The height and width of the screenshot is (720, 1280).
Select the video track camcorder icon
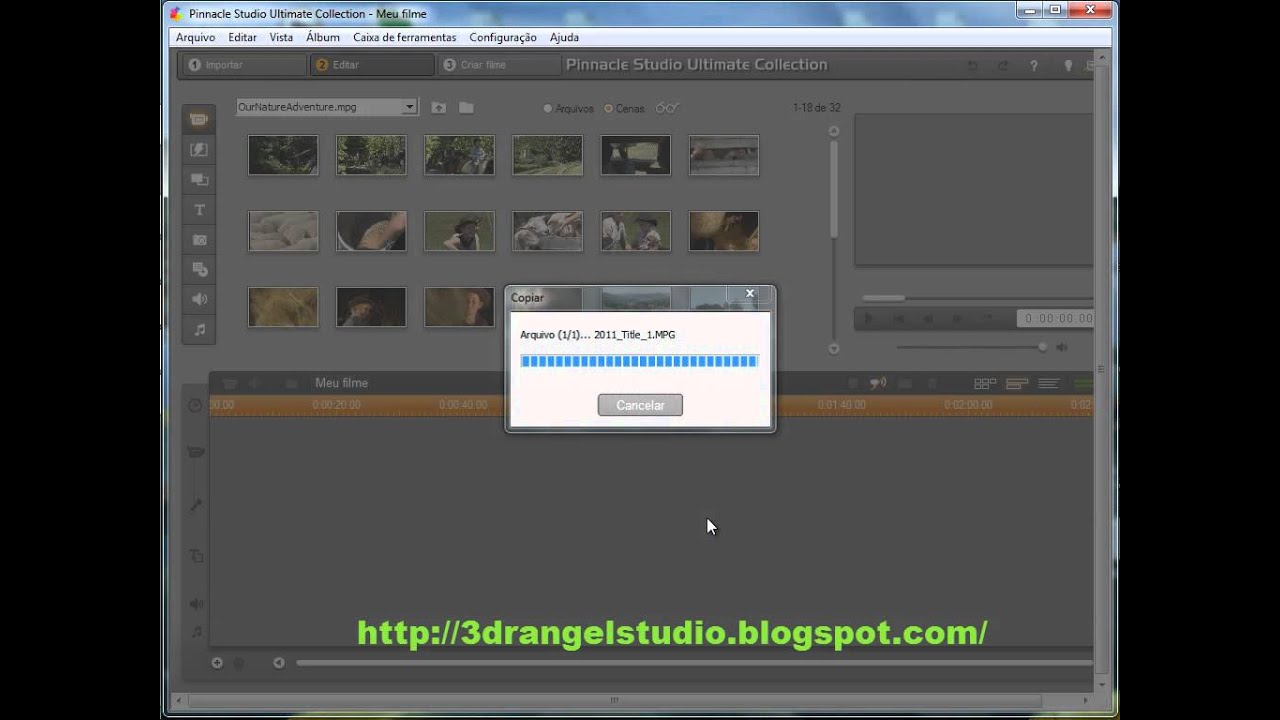coord(196,453)
